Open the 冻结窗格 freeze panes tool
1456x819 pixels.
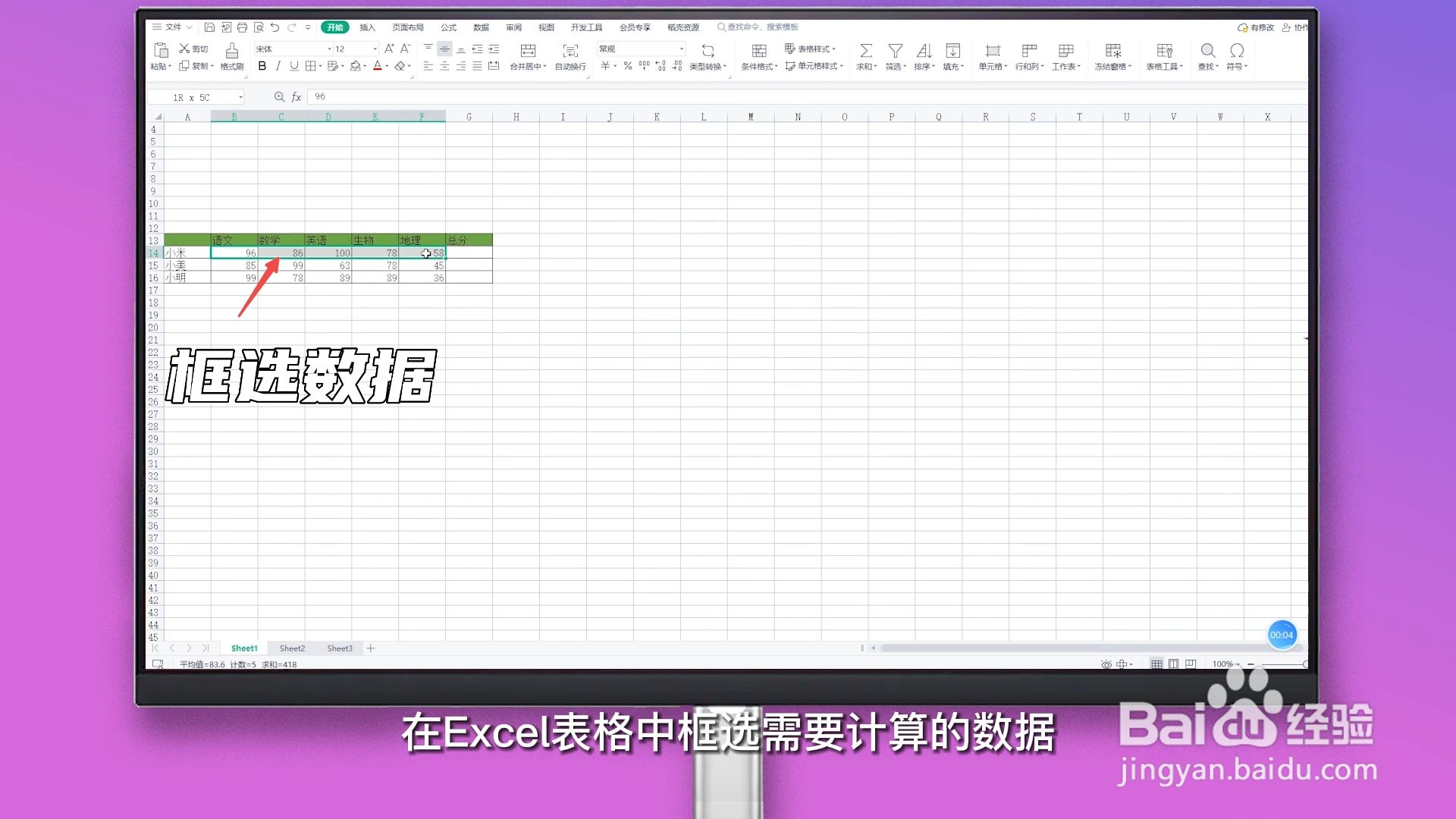click(1112, 57)
